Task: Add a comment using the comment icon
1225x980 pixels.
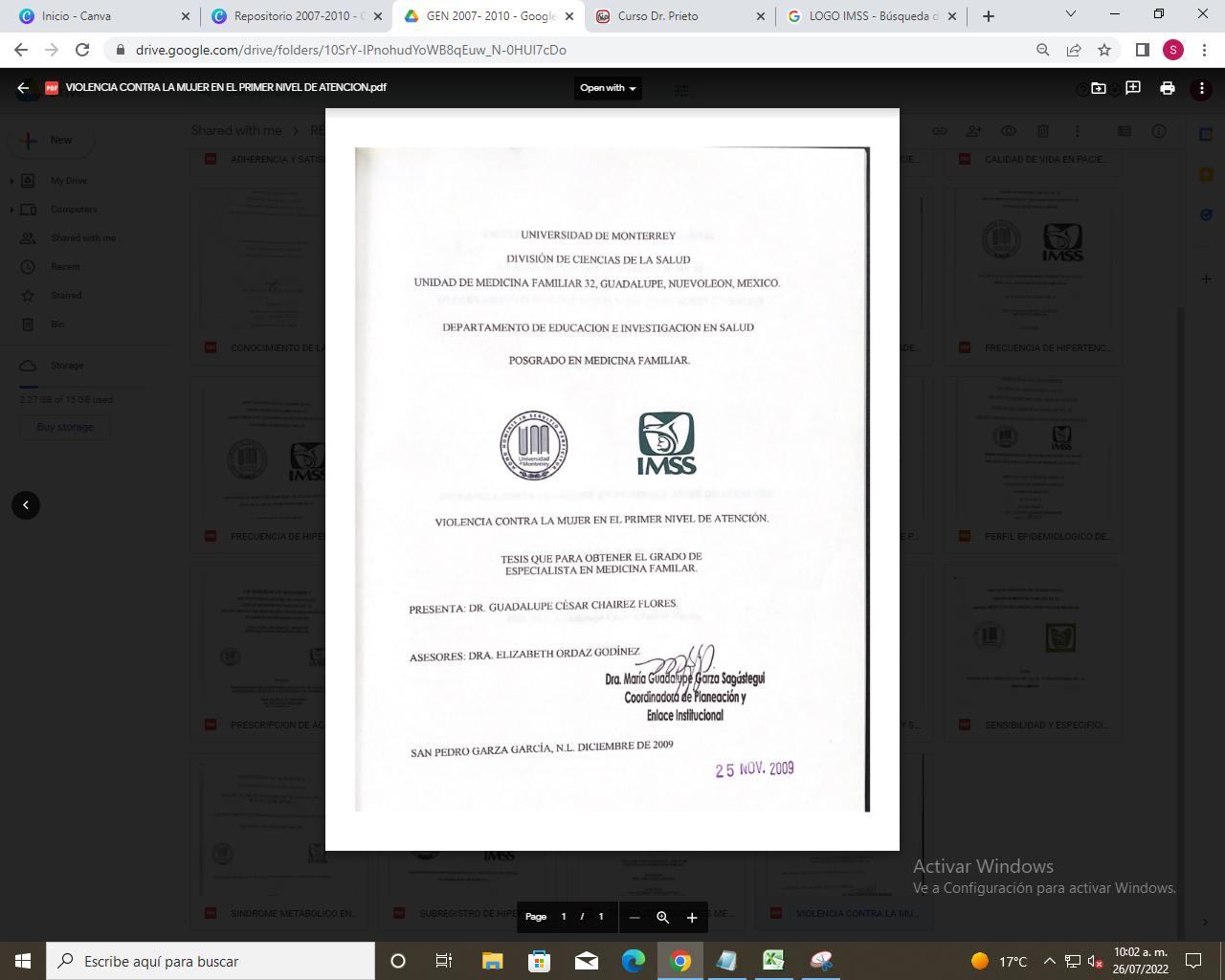Action: 1133,88
